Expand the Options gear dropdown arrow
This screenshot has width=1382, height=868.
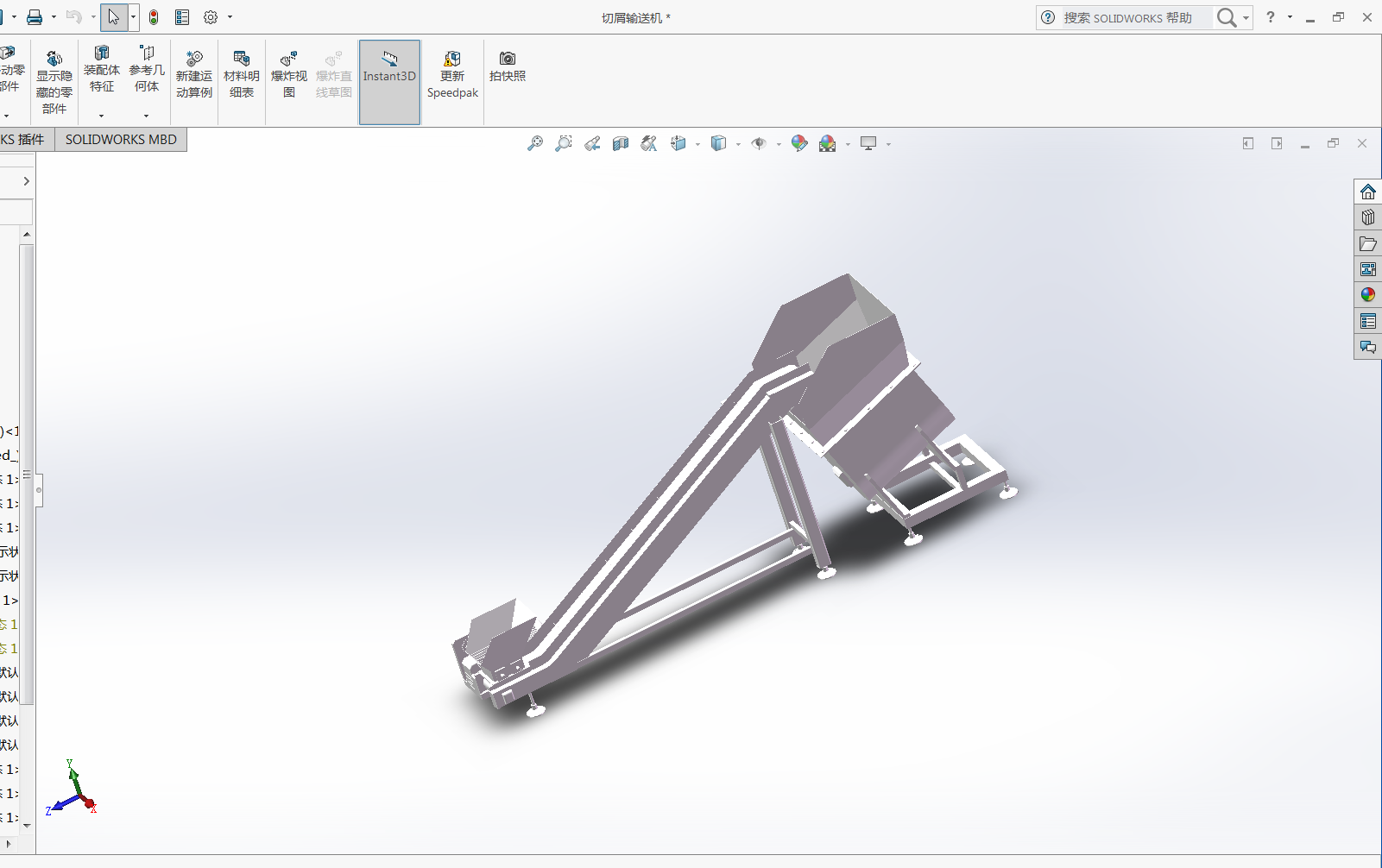(230, 17)
